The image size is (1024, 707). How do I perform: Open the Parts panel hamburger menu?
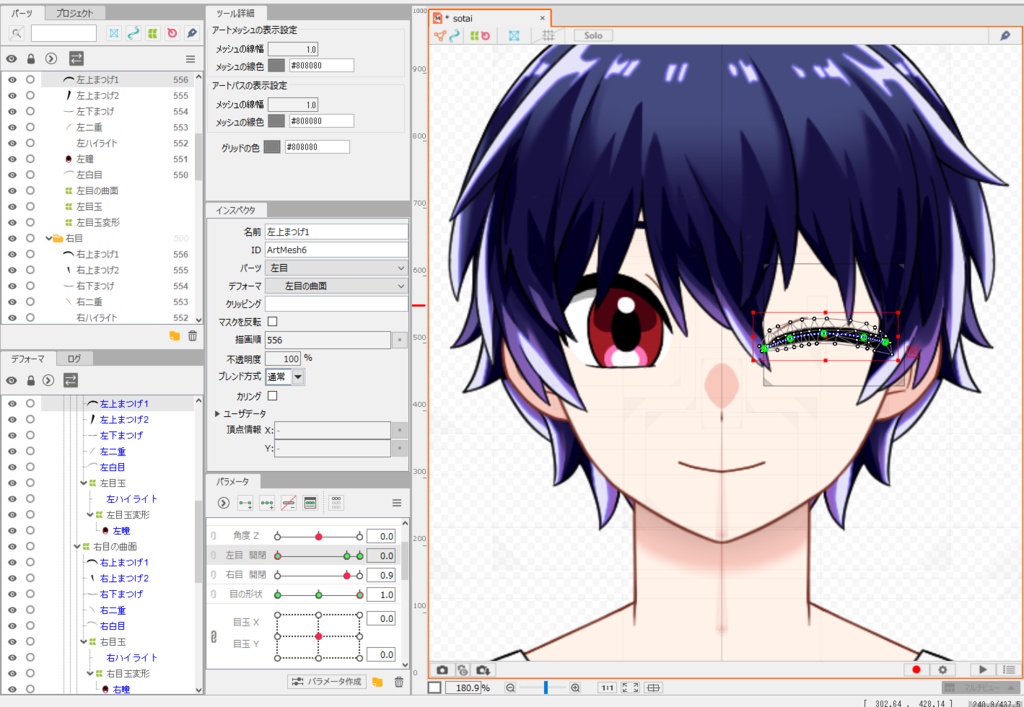(x=190, y=59)
